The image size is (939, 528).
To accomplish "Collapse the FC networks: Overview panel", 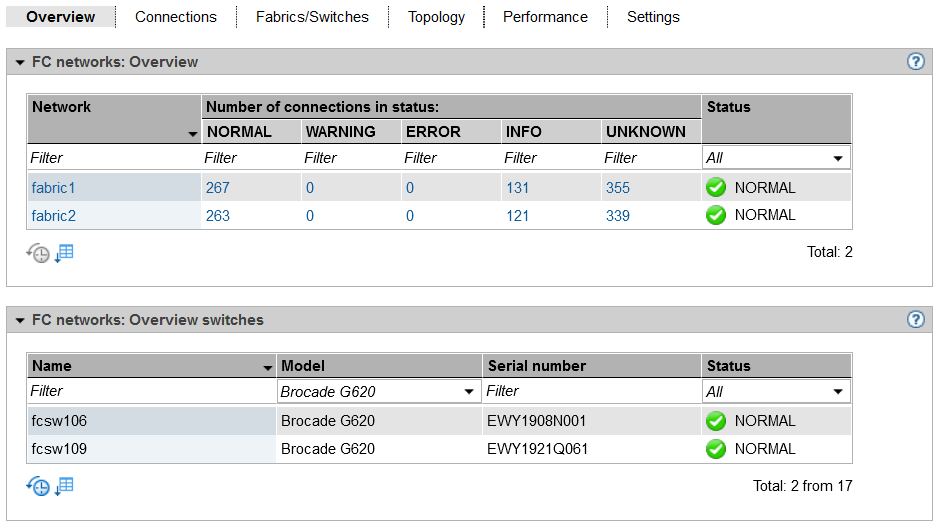I will 19,63.
